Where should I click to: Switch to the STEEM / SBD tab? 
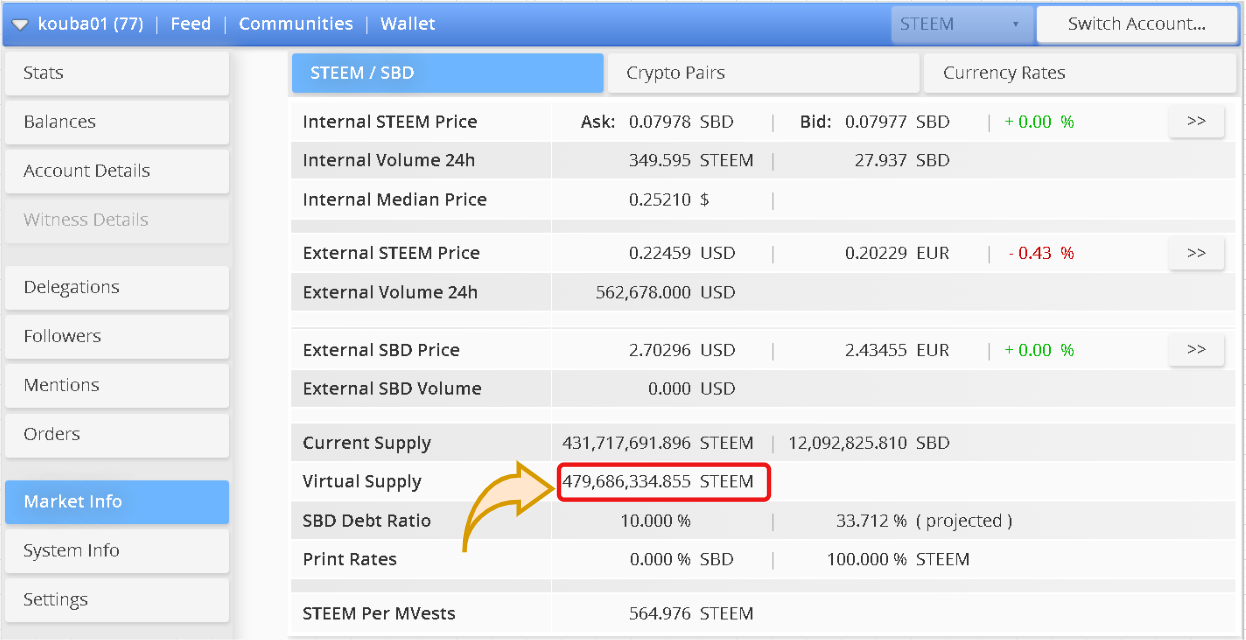coord(448,73)
